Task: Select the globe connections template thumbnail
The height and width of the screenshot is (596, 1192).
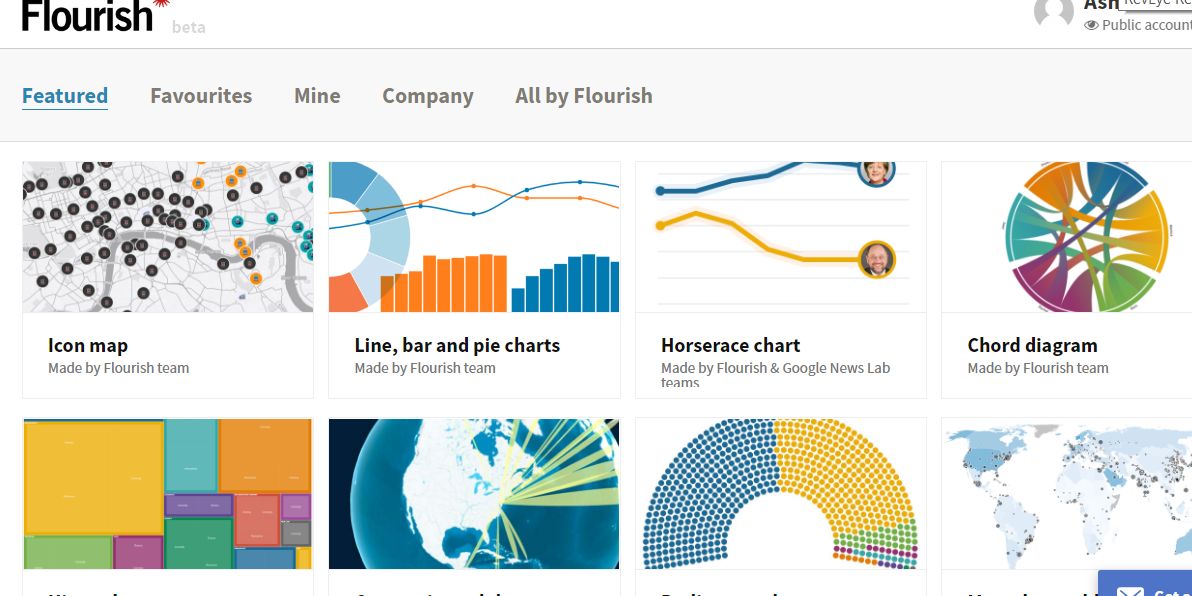Action: (x=474, y=493)
